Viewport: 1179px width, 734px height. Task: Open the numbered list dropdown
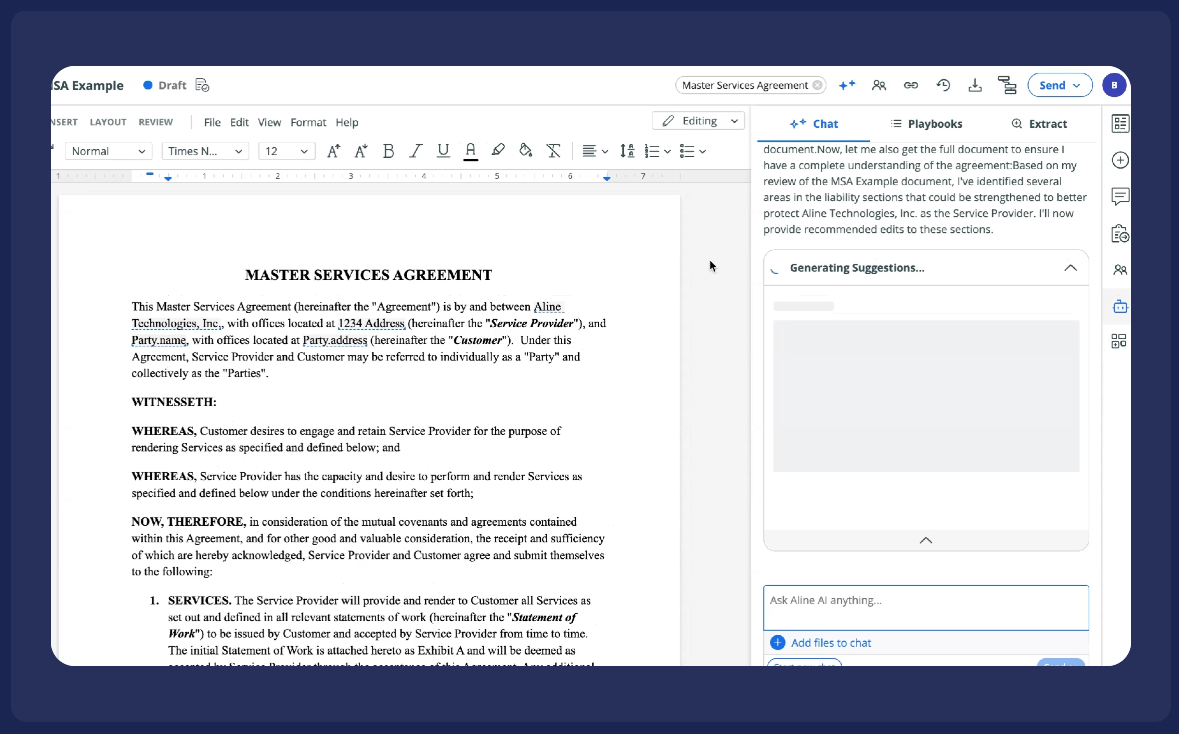click(658, 151)
